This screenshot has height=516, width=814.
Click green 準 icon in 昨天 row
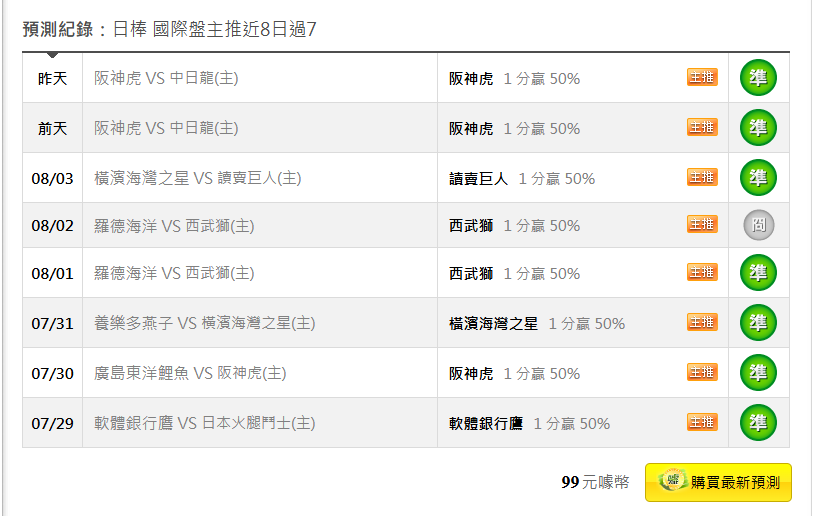tap(758, 78)
